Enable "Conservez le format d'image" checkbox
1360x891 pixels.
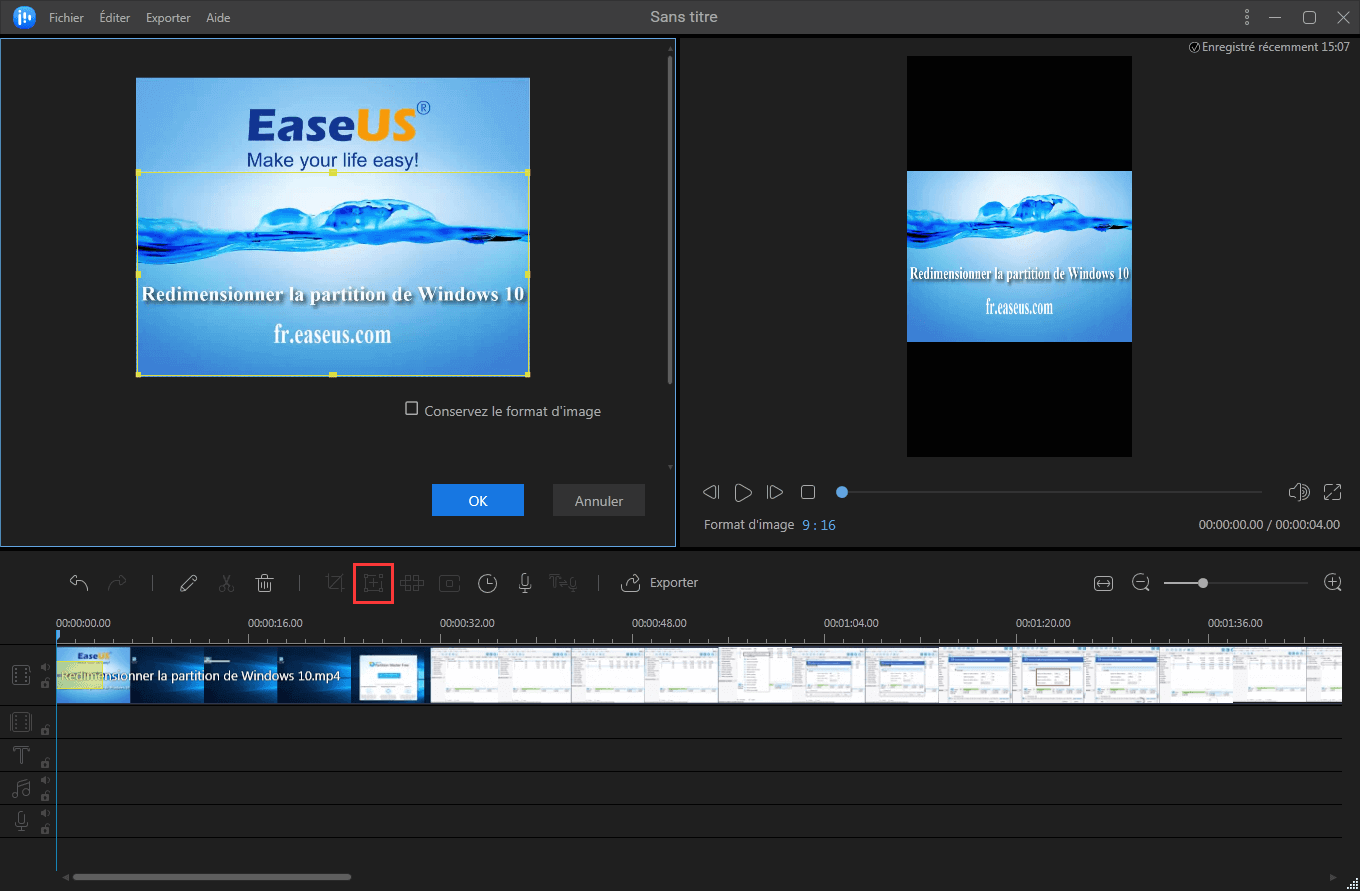pyautogui.click(x=411, y=409)
